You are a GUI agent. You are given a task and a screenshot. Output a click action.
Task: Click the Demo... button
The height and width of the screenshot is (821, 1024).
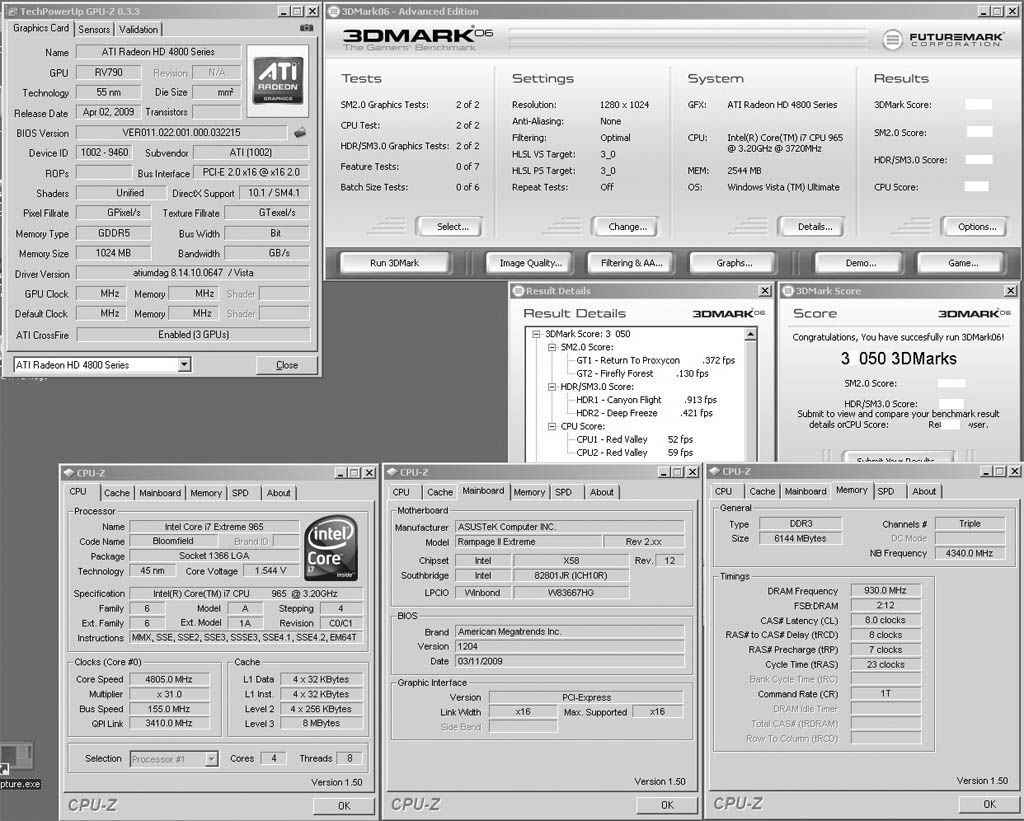coord(860,263)
